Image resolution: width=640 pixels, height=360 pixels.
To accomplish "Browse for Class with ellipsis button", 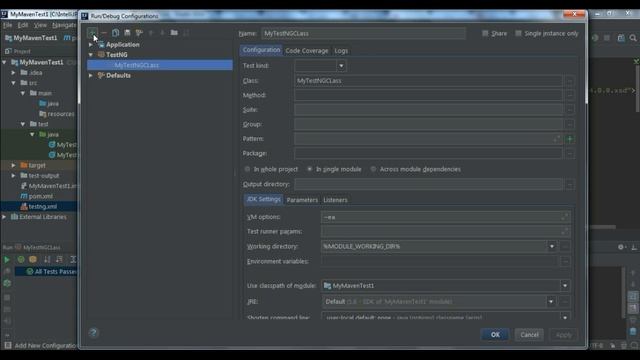I will pos(570,81).
